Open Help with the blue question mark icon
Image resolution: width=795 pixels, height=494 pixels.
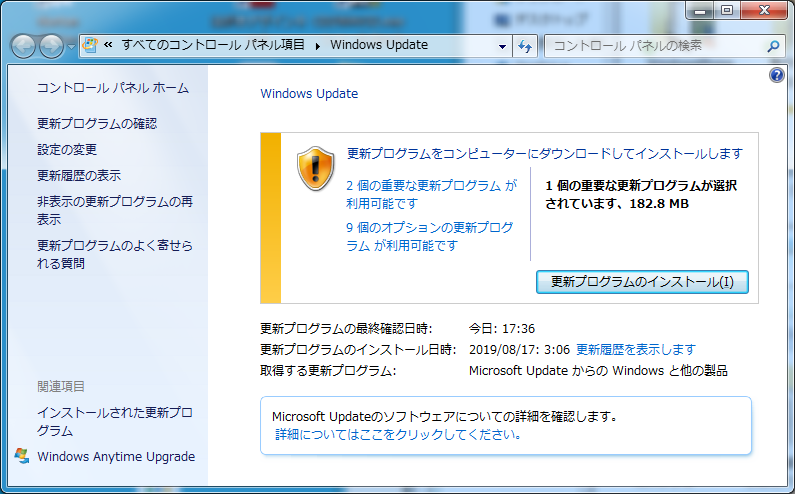[776, 76]
